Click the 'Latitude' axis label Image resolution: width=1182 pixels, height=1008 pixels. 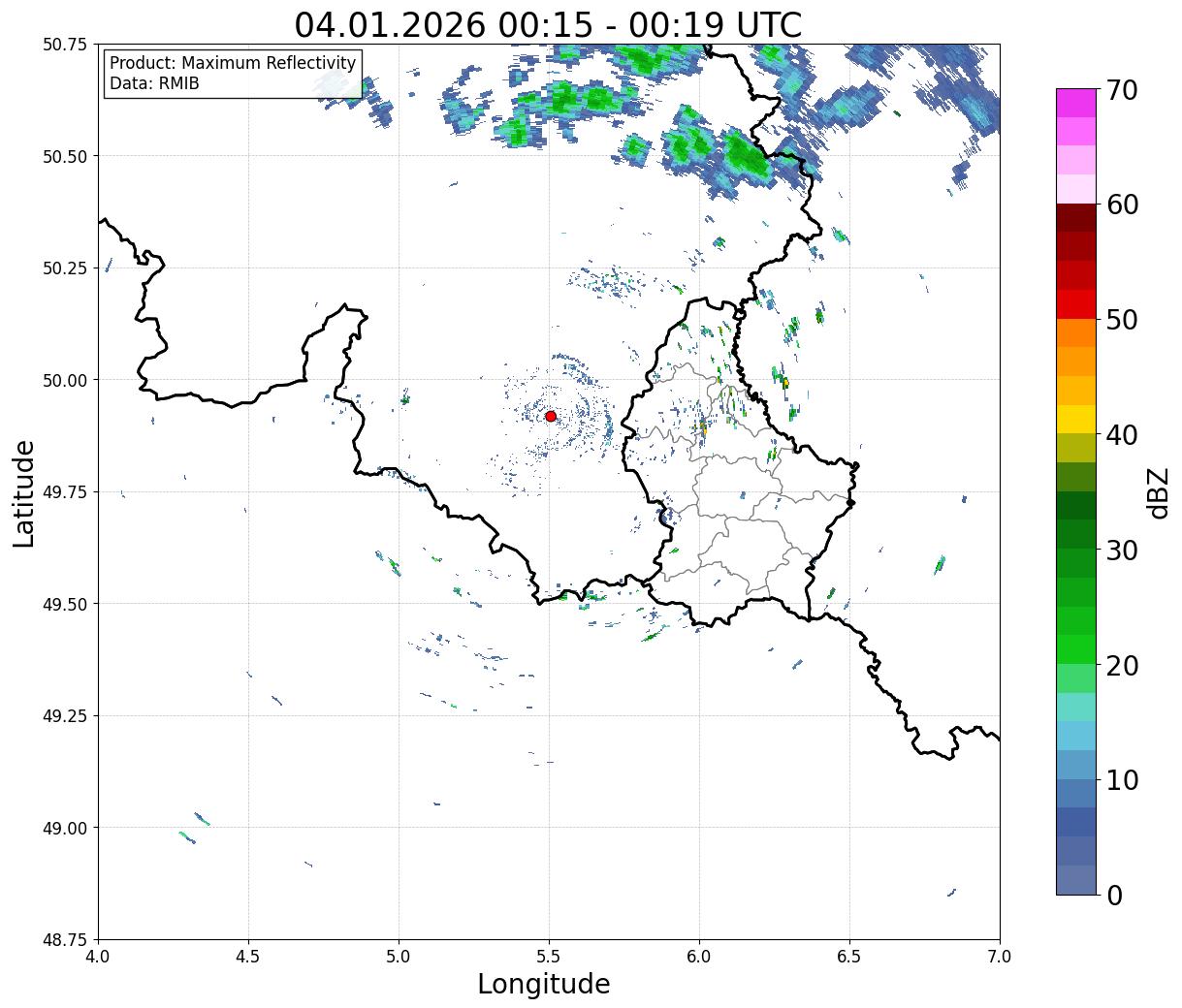coord(24,493)
